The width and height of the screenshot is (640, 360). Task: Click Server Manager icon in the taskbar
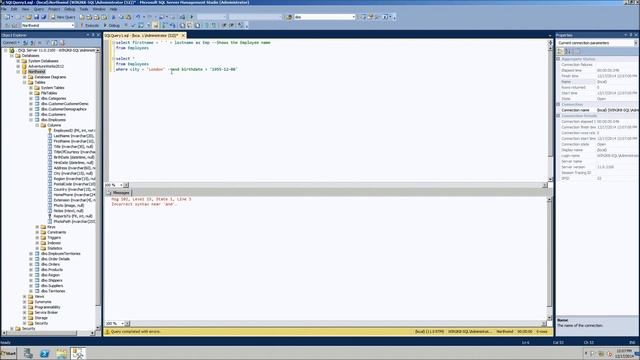pos(28,353)
